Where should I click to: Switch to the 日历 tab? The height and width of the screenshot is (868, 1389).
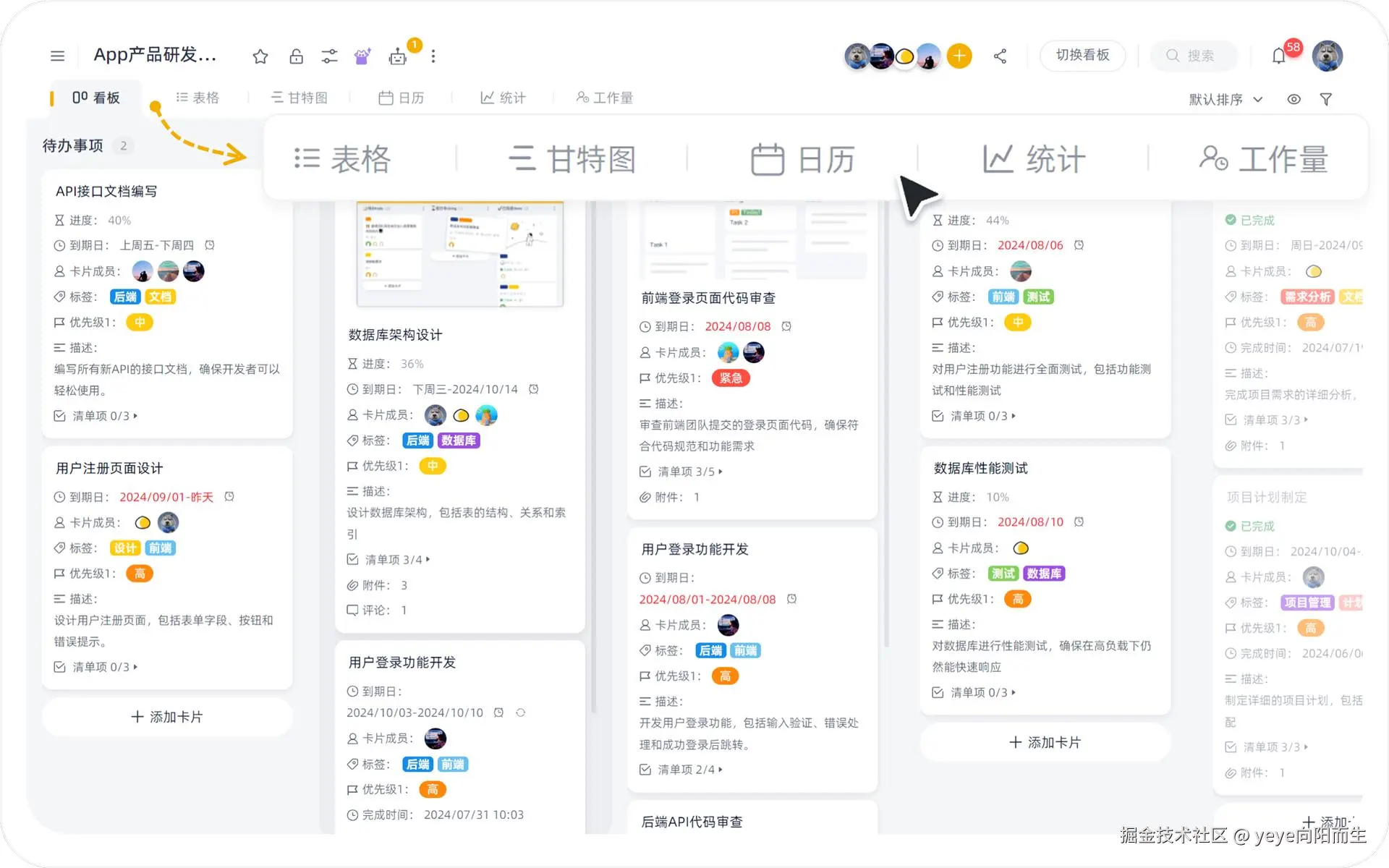402,98
